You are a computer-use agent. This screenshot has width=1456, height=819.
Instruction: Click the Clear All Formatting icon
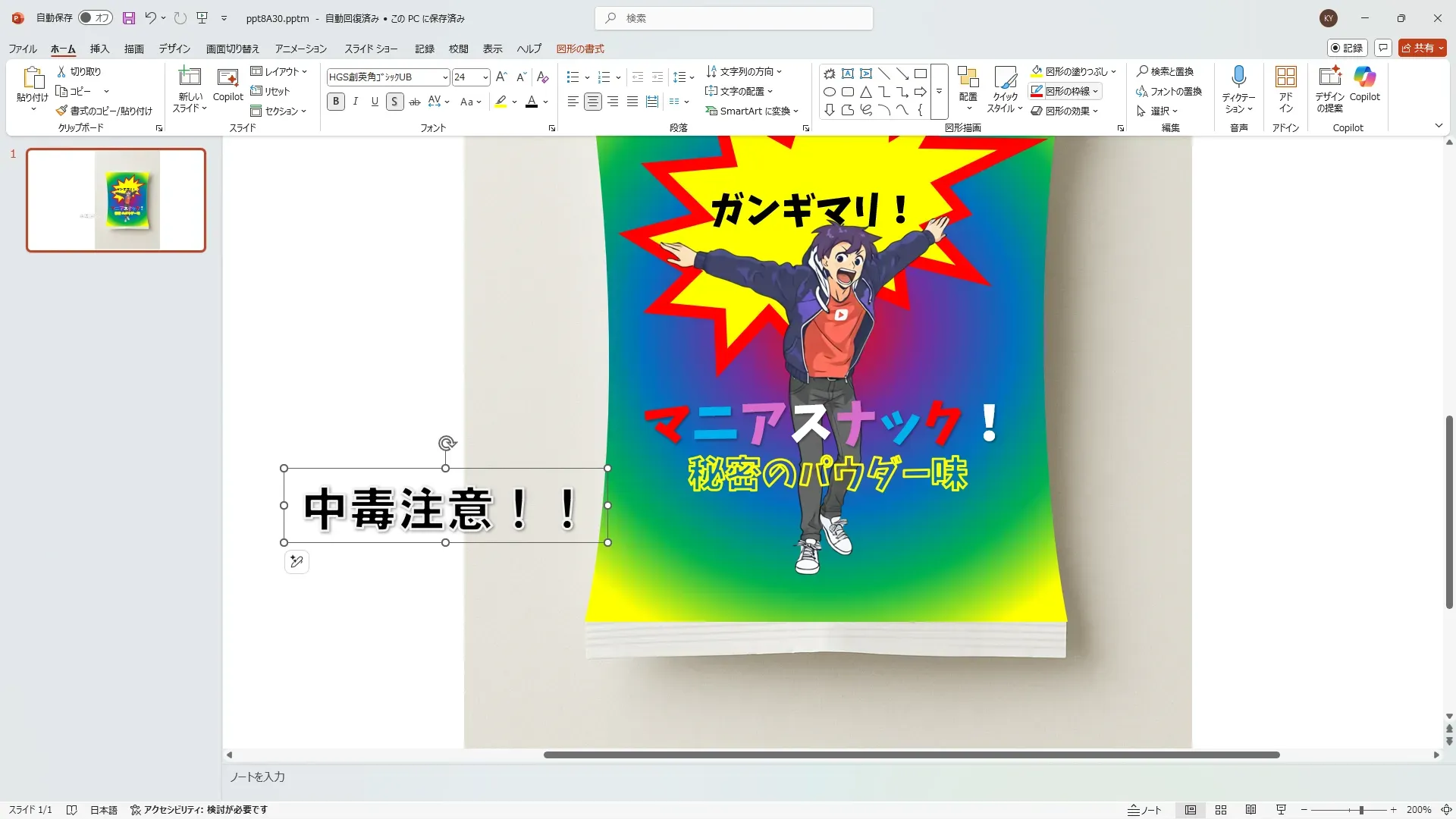(542, 77)
